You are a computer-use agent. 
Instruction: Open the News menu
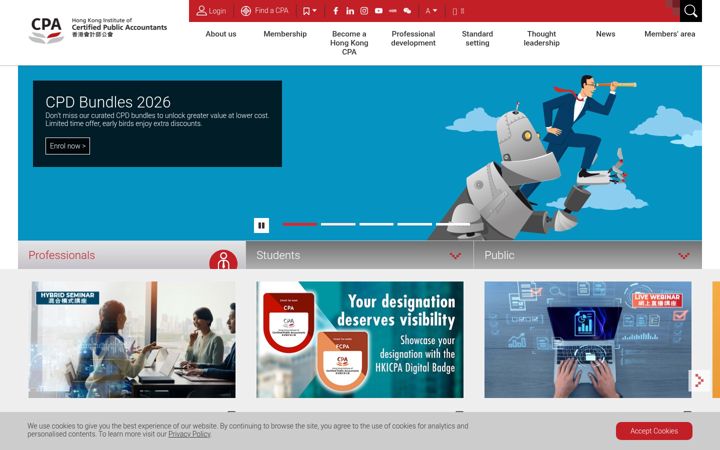click(x=606, y=34)
